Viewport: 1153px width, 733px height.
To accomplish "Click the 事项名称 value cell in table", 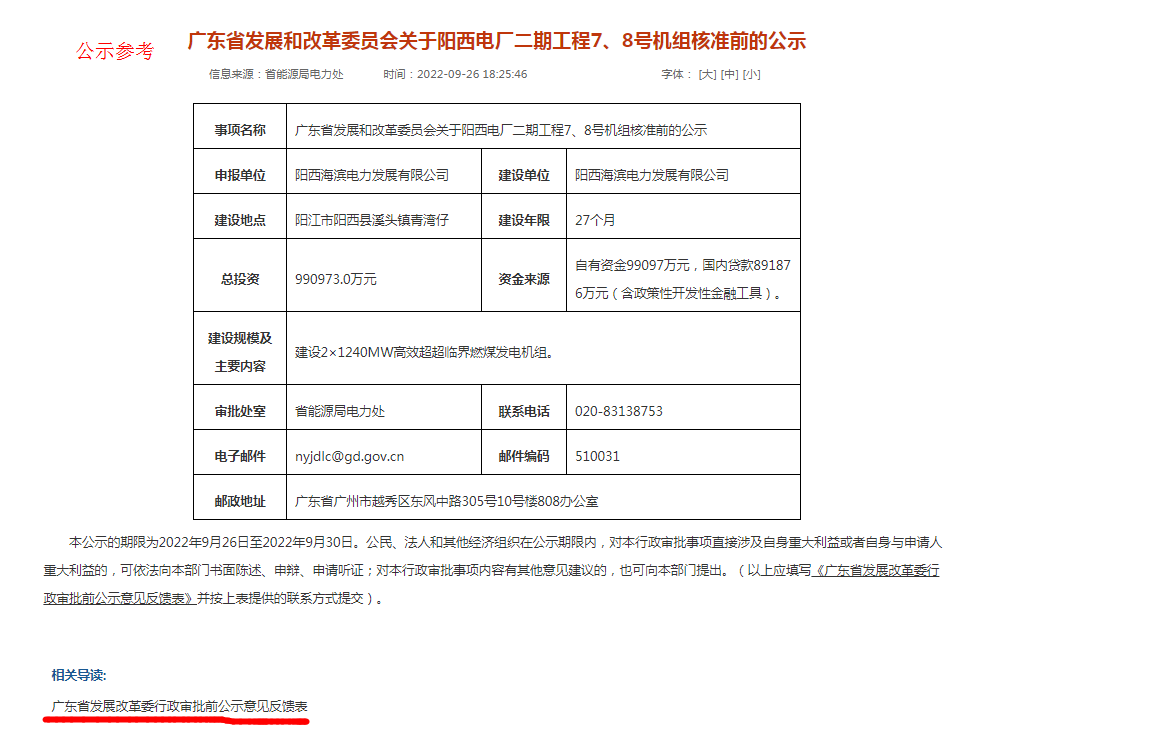I will click(543, 126).
